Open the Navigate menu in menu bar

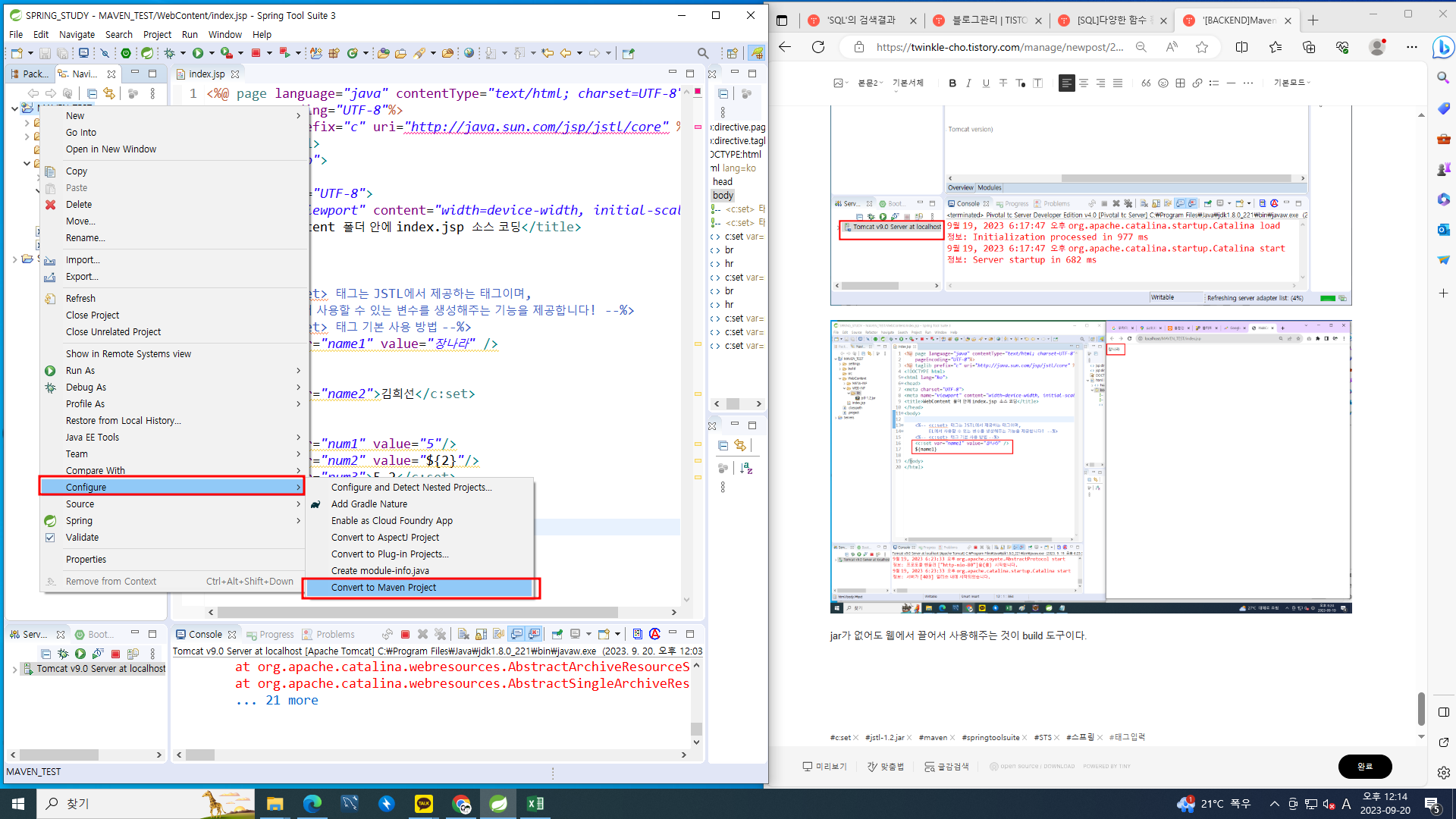[77, 35]
